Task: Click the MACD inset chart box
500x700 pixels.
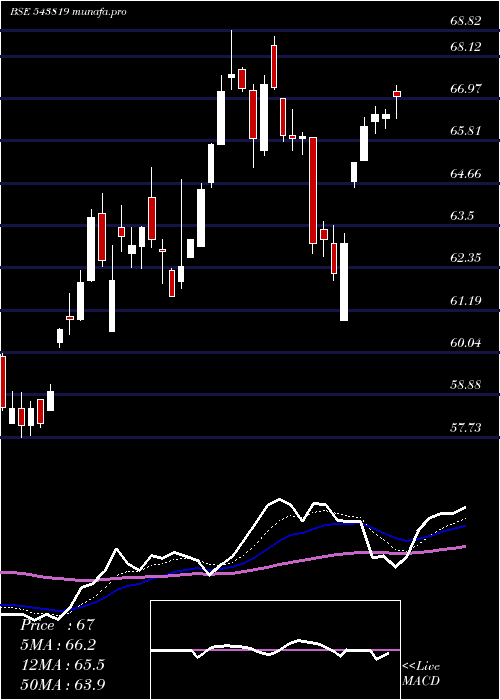Action: 275,650
